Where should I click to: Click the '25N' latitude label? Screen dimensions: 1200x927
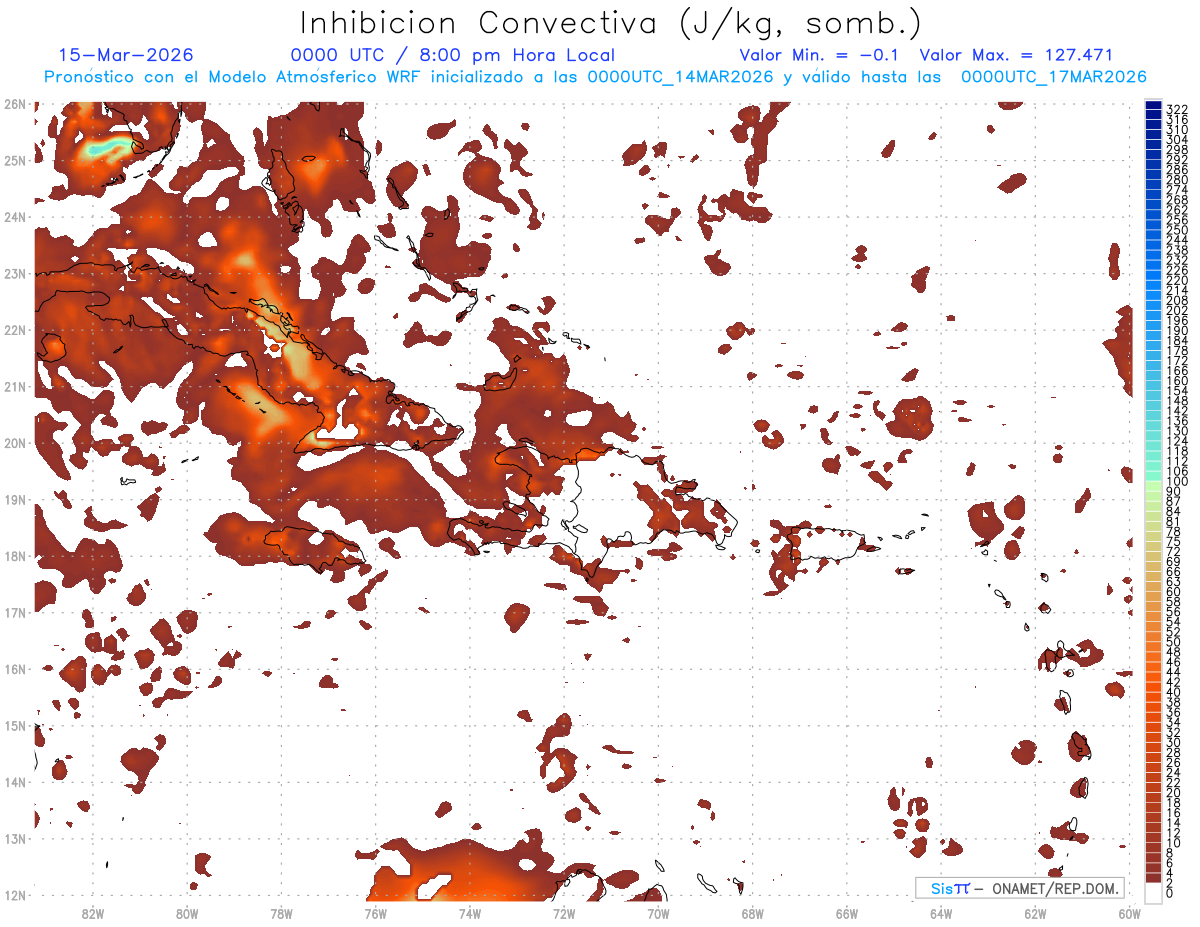point(15,160)
